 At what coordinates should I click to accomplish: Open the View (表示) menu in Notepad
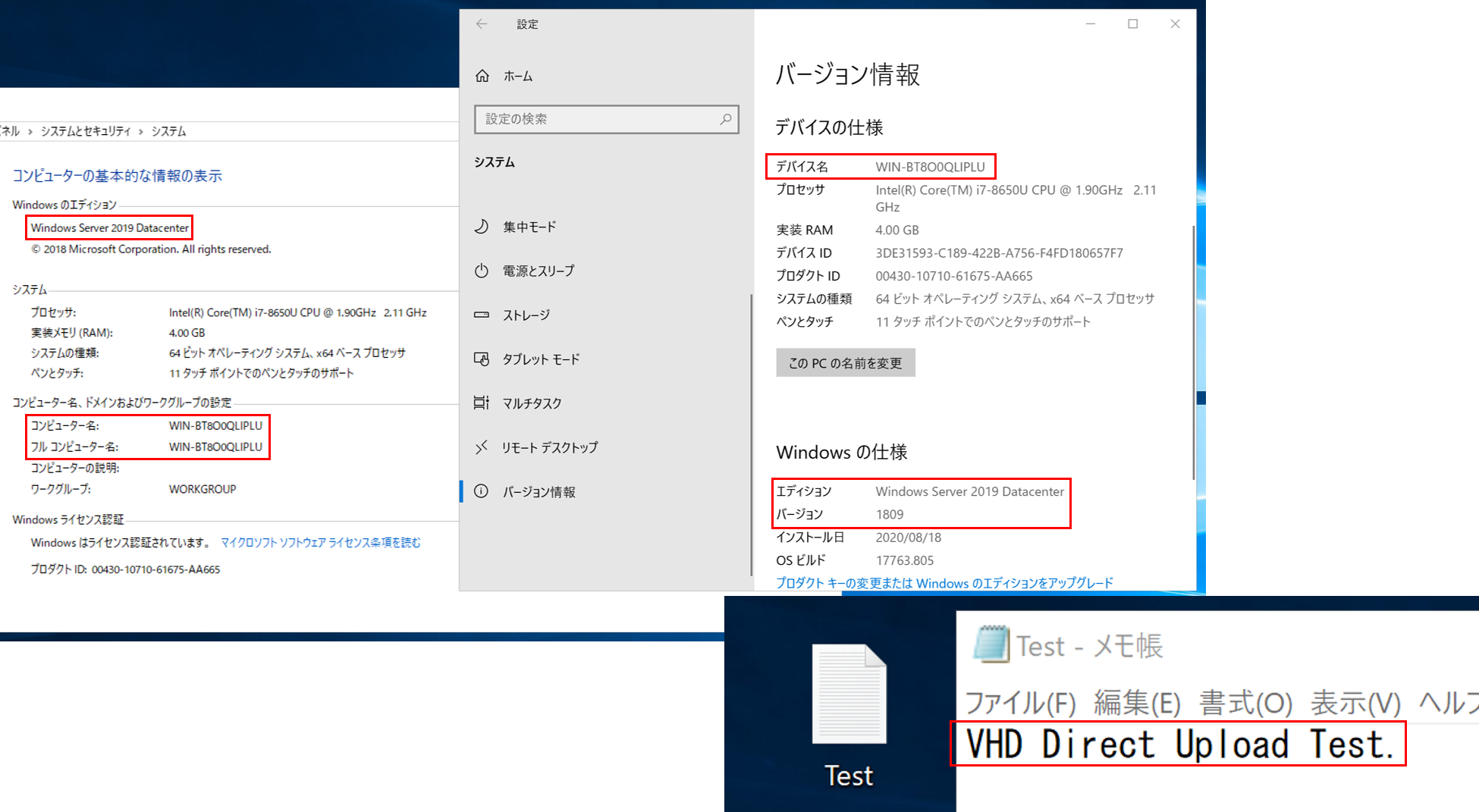point(1355,703)
